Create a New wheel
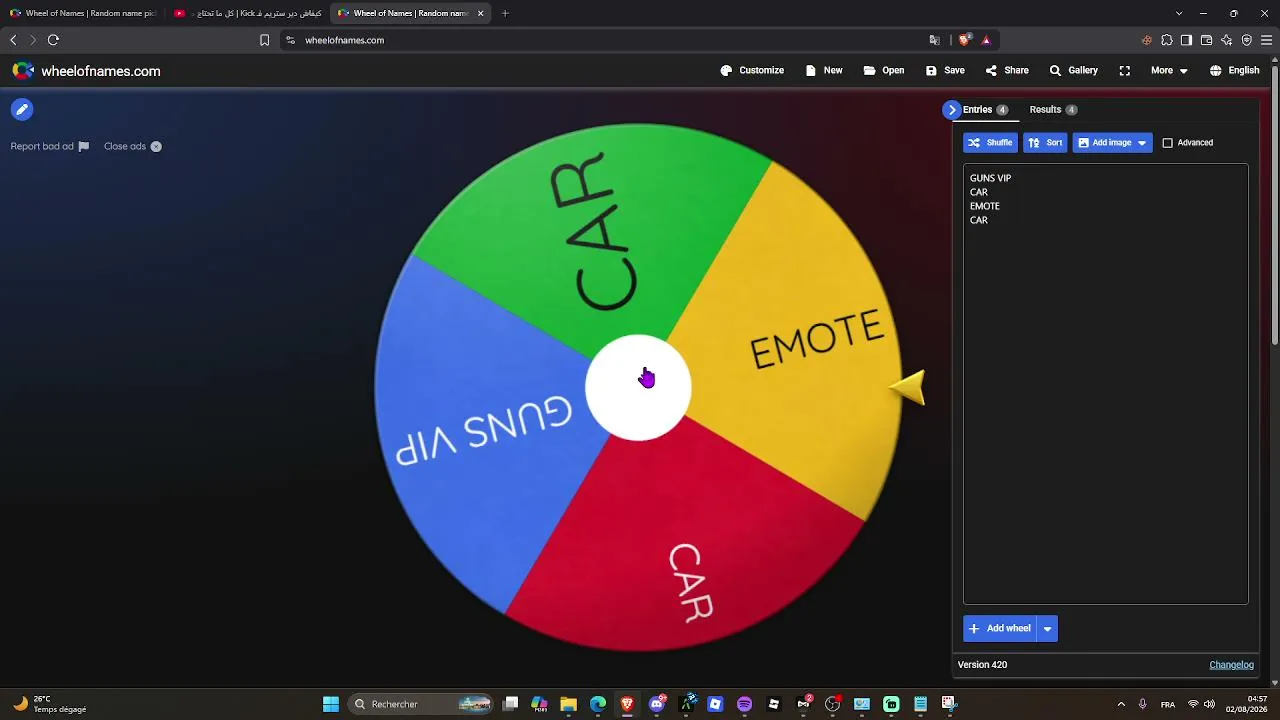1280x720 pixels. click(824, 71)
